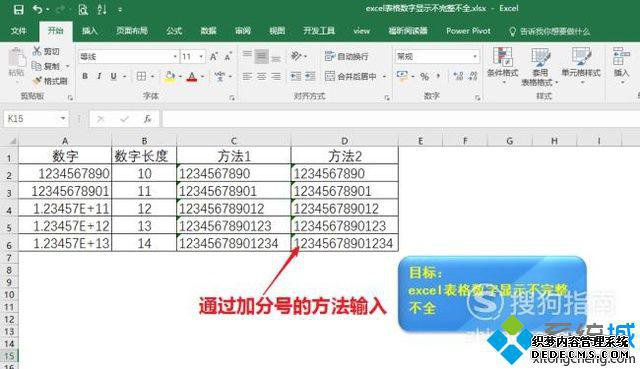Image resolution: width=640 pixels, height=369 pixels.
Task: Click the Increase Decimal icon
Action: [x=458, y=76]
